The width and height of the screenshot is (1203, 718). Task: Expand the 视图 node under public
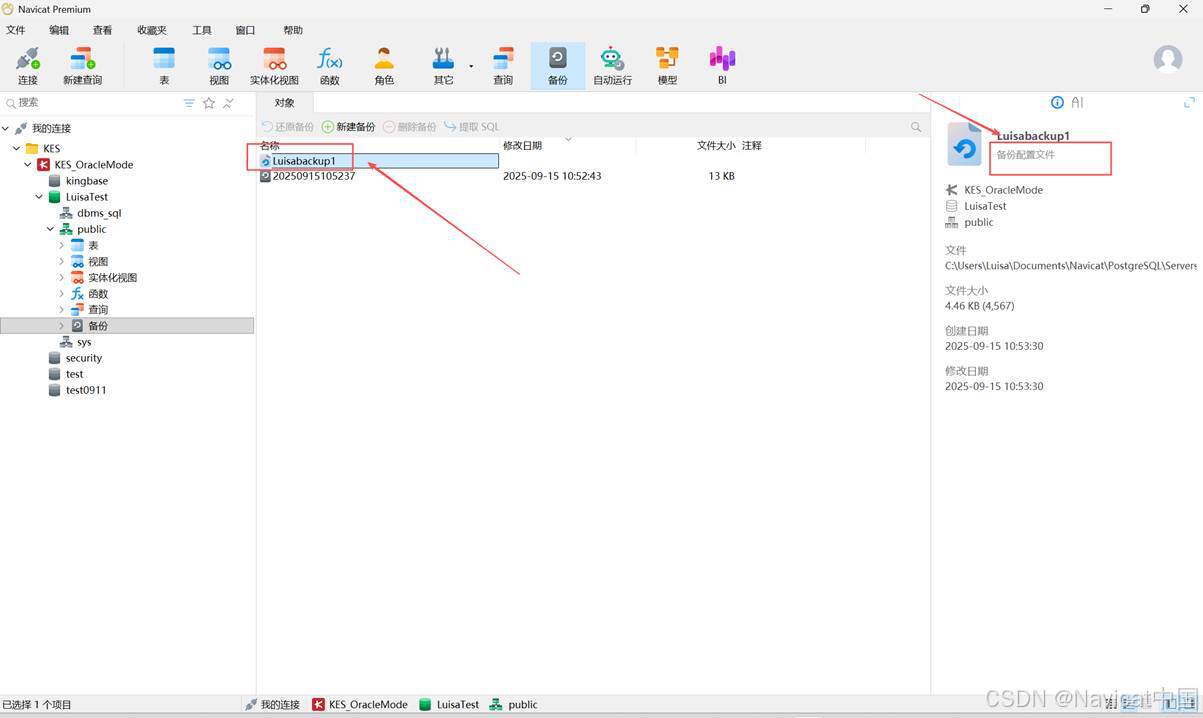61,261
